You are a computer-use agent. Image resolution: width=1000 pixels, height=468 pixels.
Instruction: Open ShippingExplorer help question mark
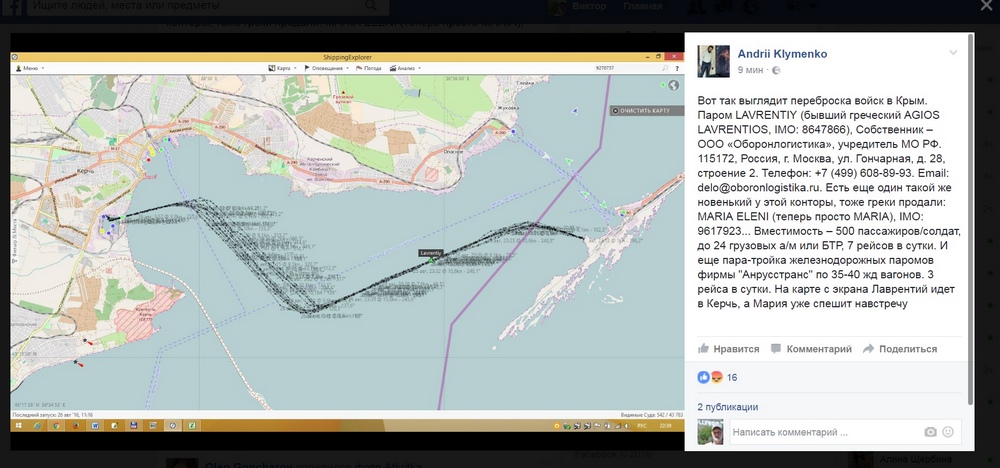coord(676,68)
